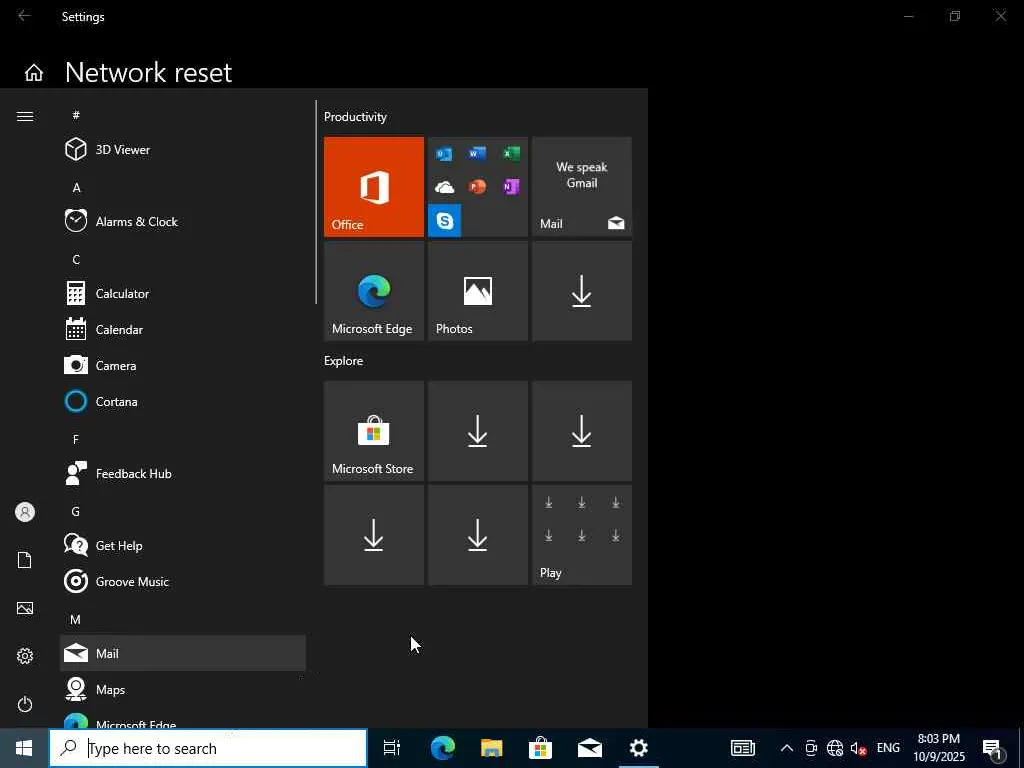Open Maps from the app list
The width and height of the screenshot is (1024, 768).
click(183, 689)
